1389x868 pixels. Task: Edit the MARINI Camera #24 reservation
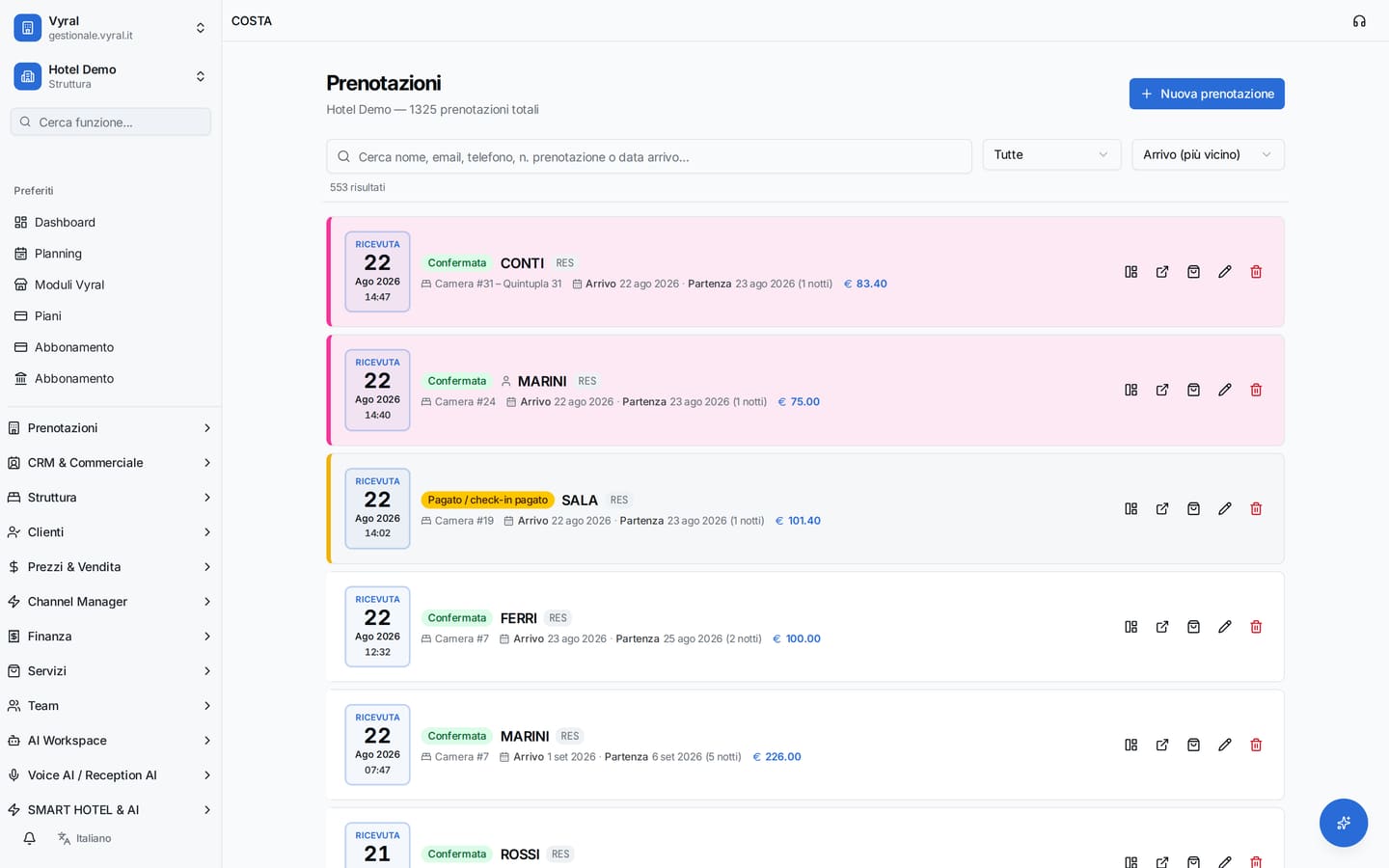[1225, 390]
